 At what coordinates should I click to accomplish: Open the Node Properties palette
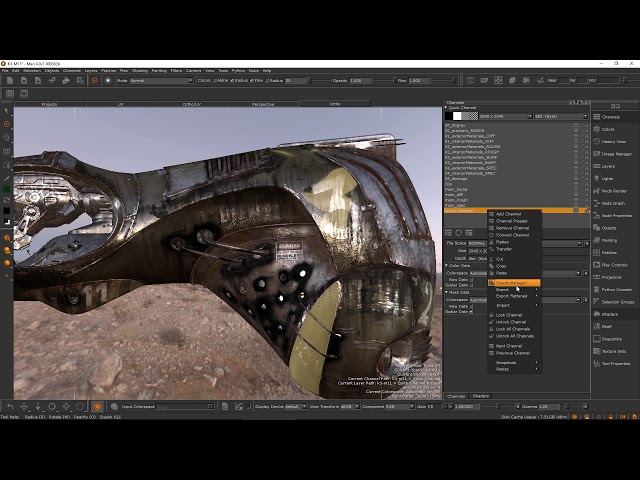tap(615, 216)
